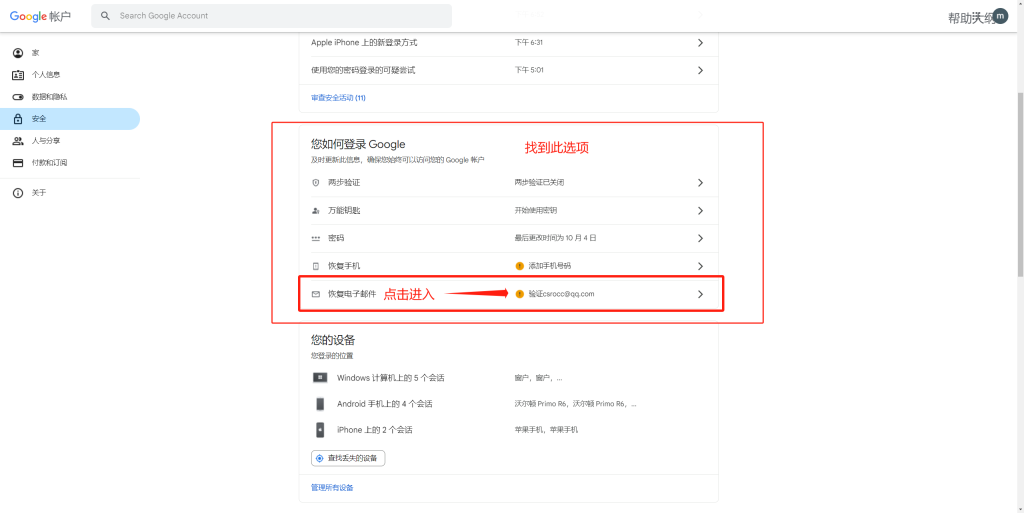Viewport: 1024px width, 513px height.
Task: Click the warning icon beside 添加手机号码
Action: [x=520, y=266]
